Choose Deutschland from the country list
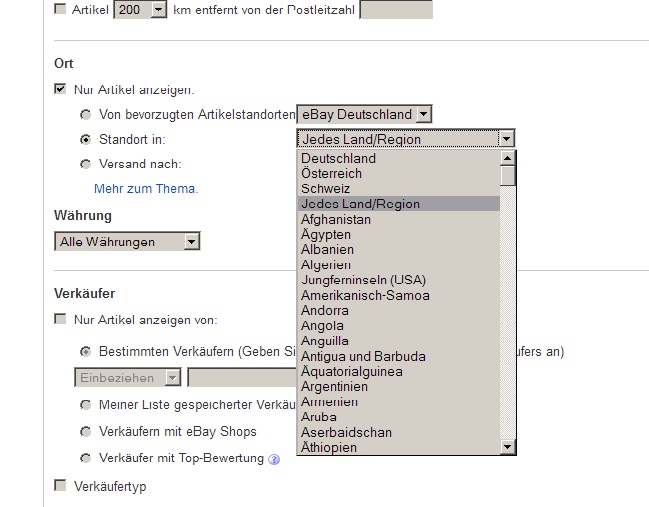 click(338, 158)
